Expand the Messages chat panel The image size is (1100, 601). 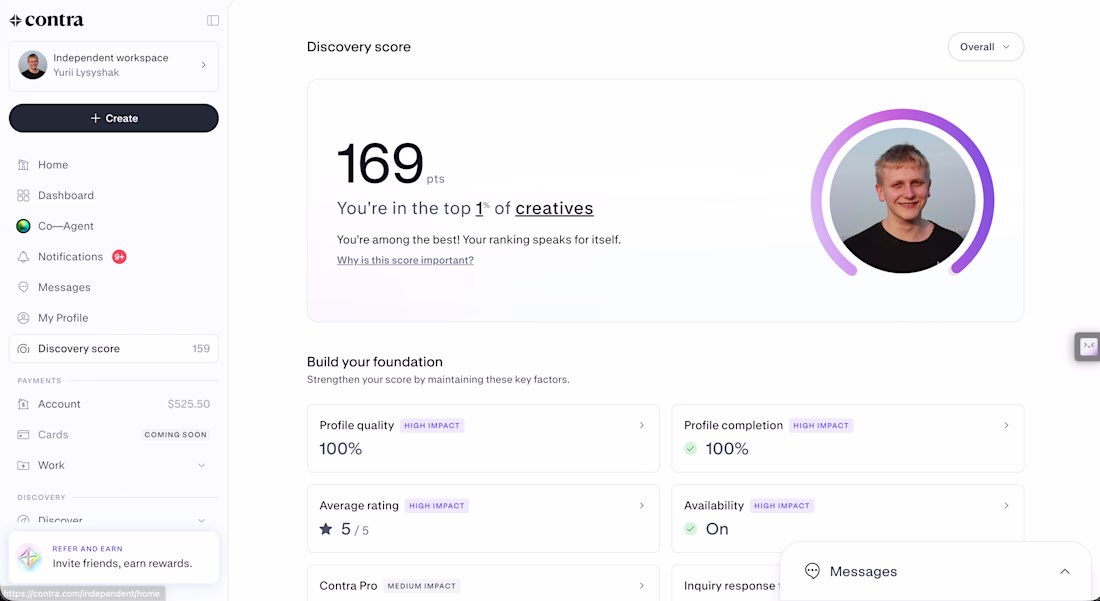point(1064,572)
